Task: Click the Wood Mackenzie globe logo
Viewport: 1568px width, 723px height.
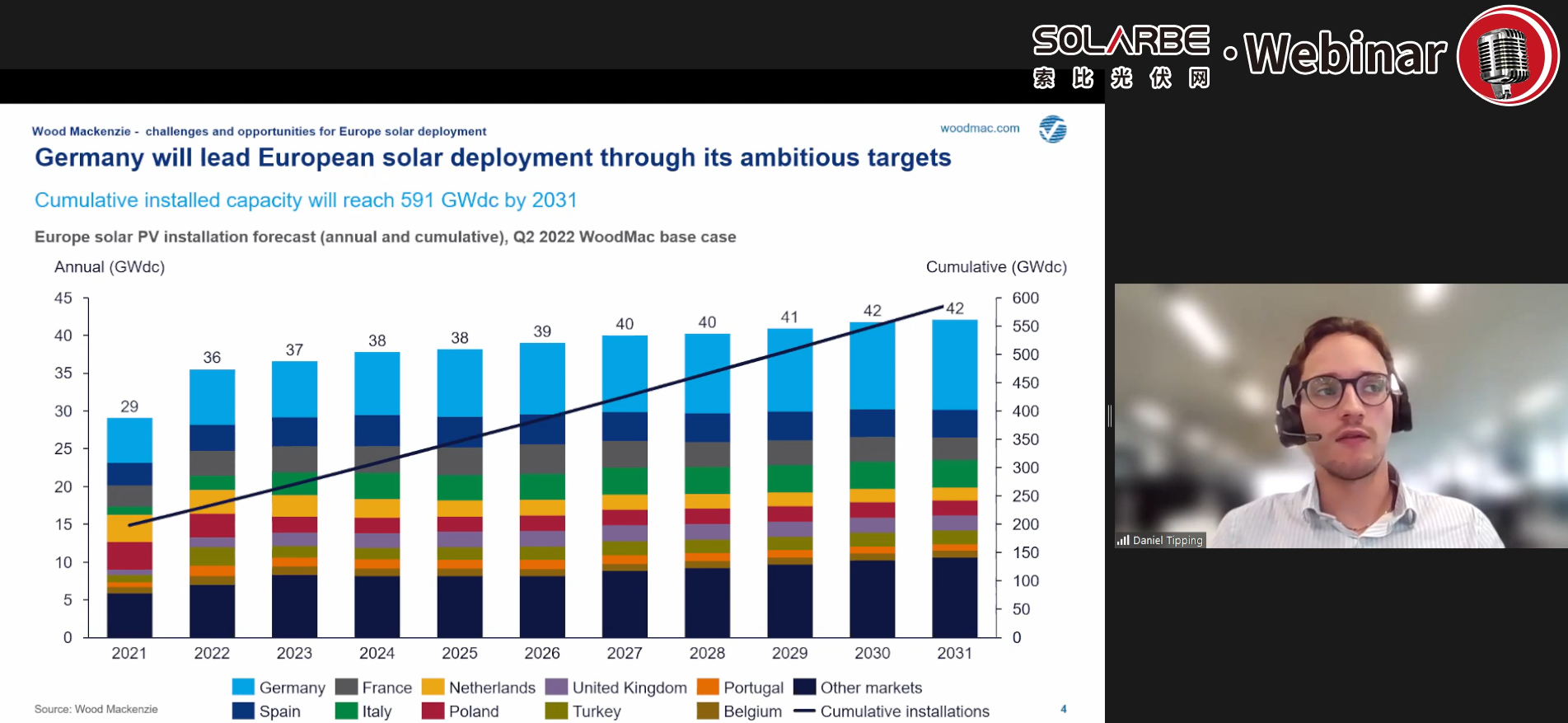Action: (1052, 129)
